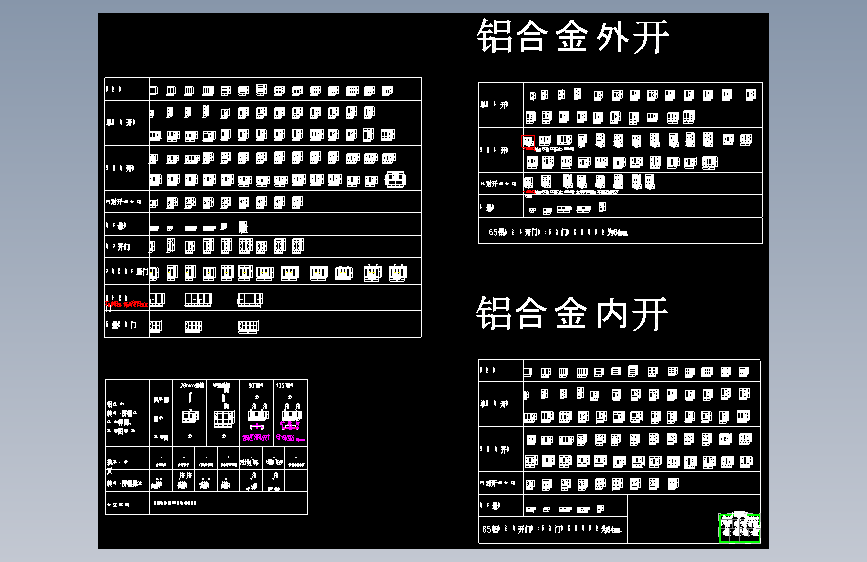The image size is (867, 562).
Task: Select the green-outlined block in the 铝合金内开 table
Action: (739, 527)
